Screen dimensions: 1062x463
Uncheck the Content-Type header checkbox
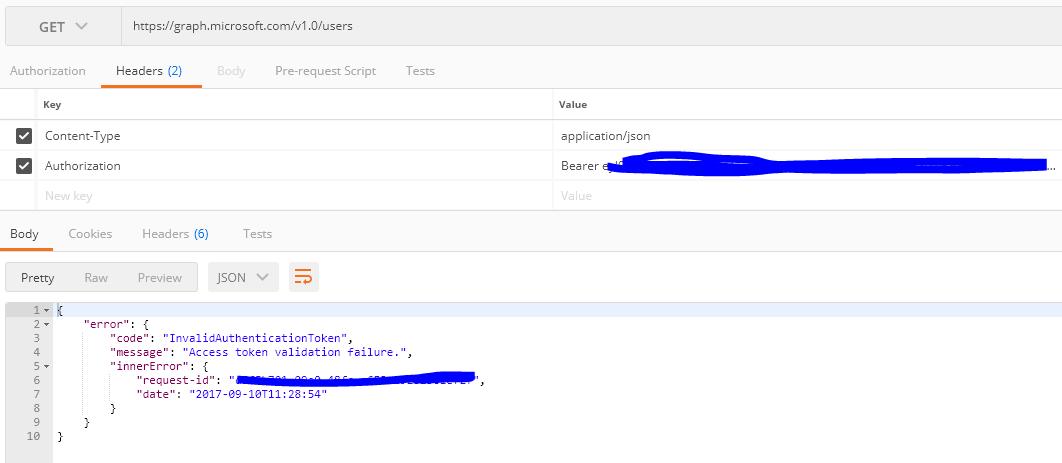click(x=24, y=136)
